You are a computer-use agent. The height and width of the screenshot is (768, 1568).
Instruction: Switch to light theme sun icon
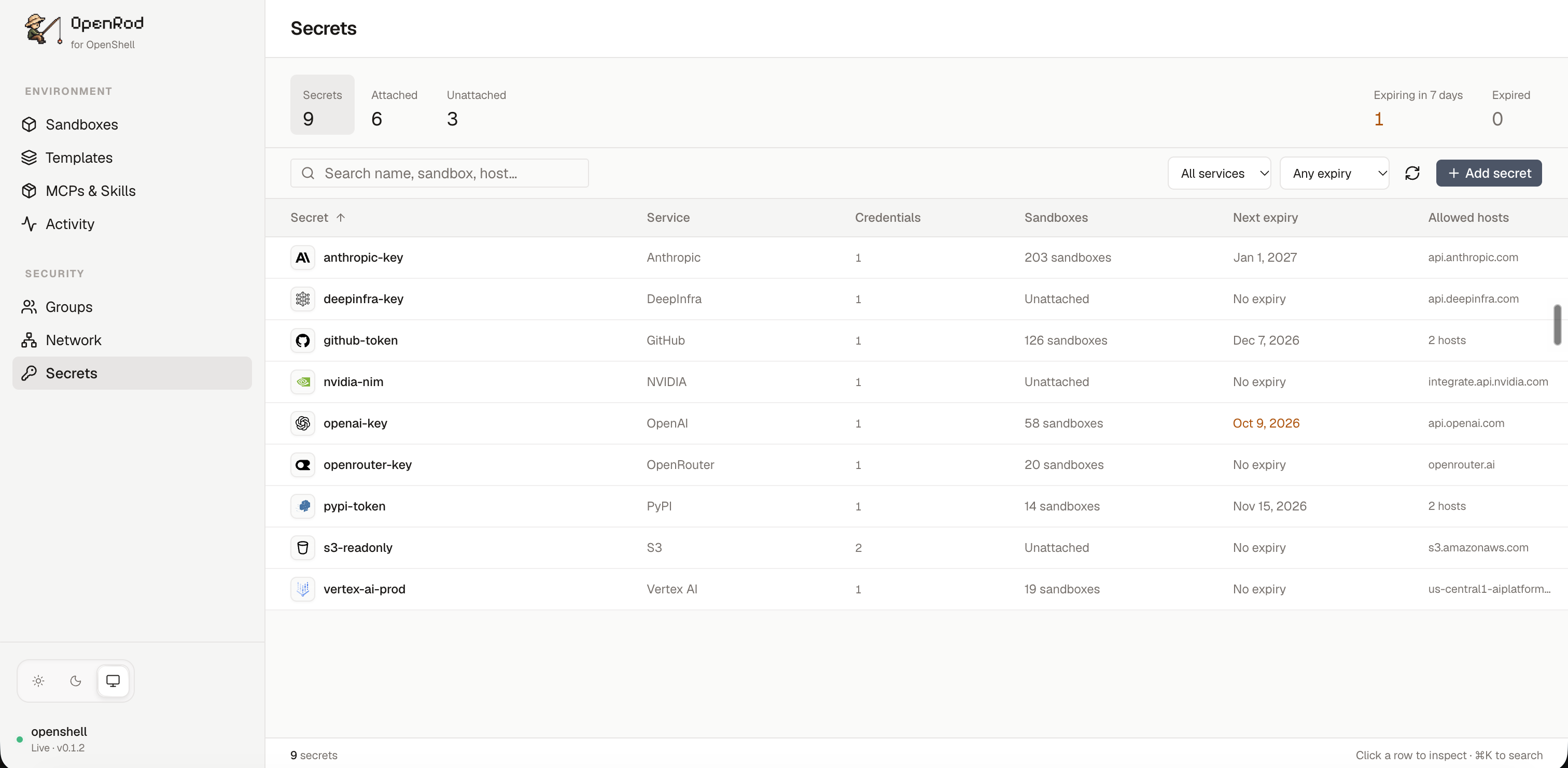coord(38,680)
